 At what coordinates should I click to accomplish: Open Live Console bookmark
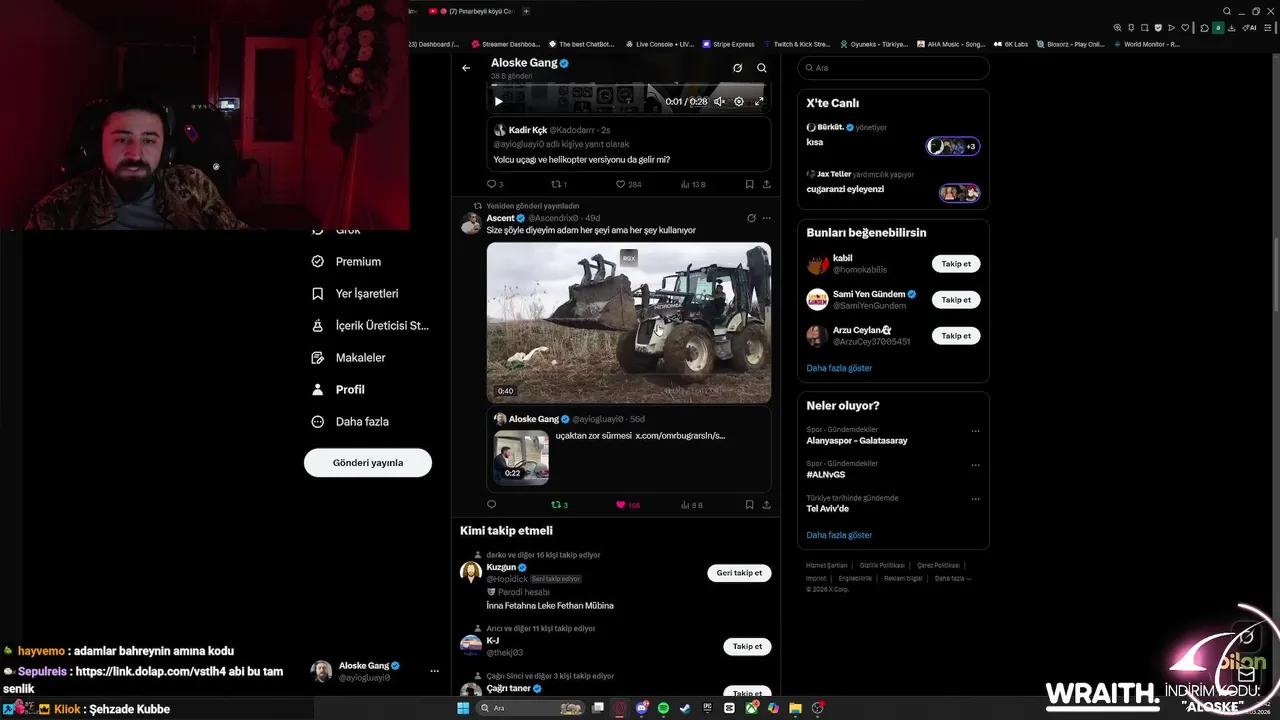point(660,44)
